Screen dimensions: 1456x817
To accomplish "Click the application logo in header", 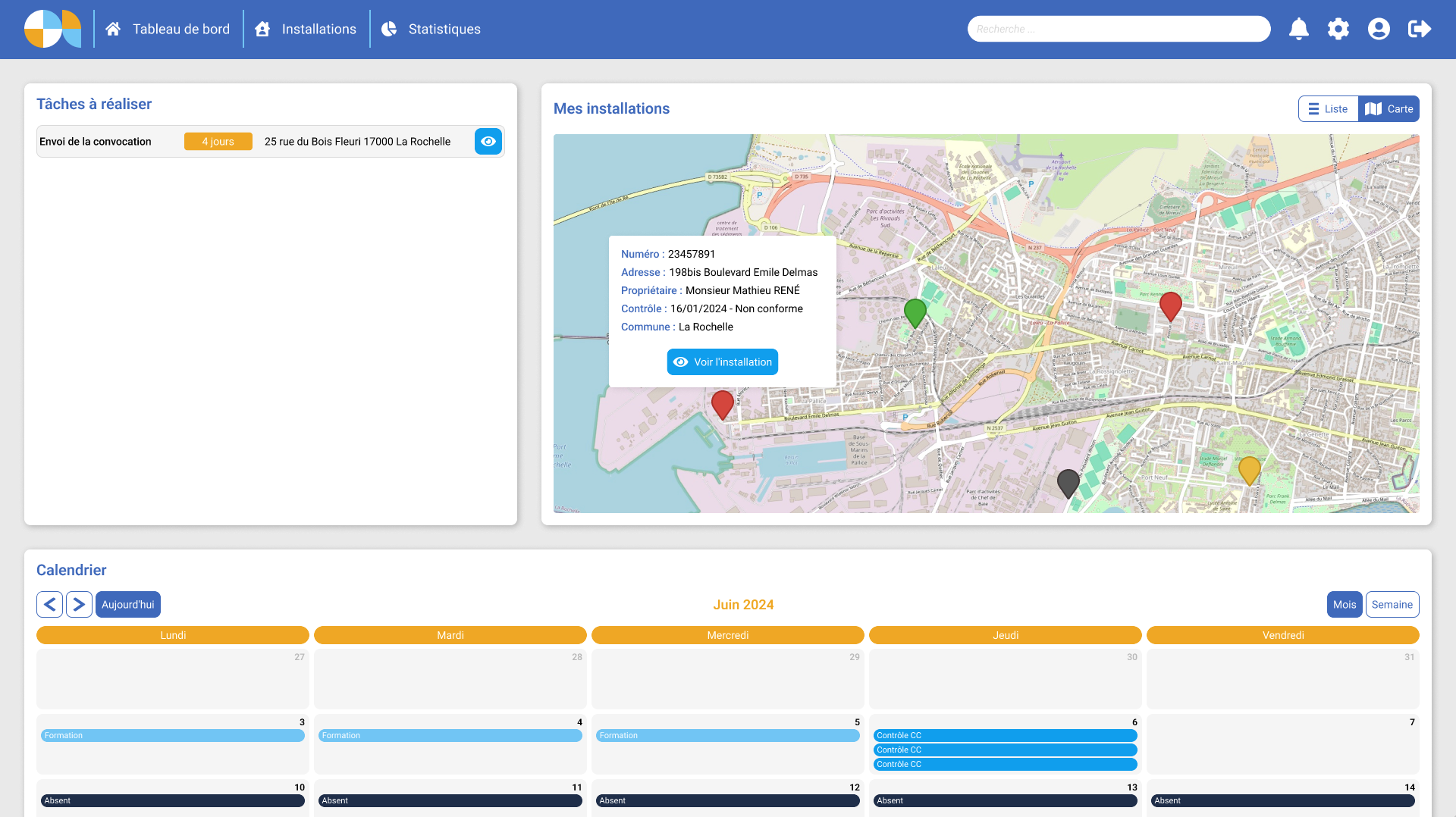I will tap(52, 29).
